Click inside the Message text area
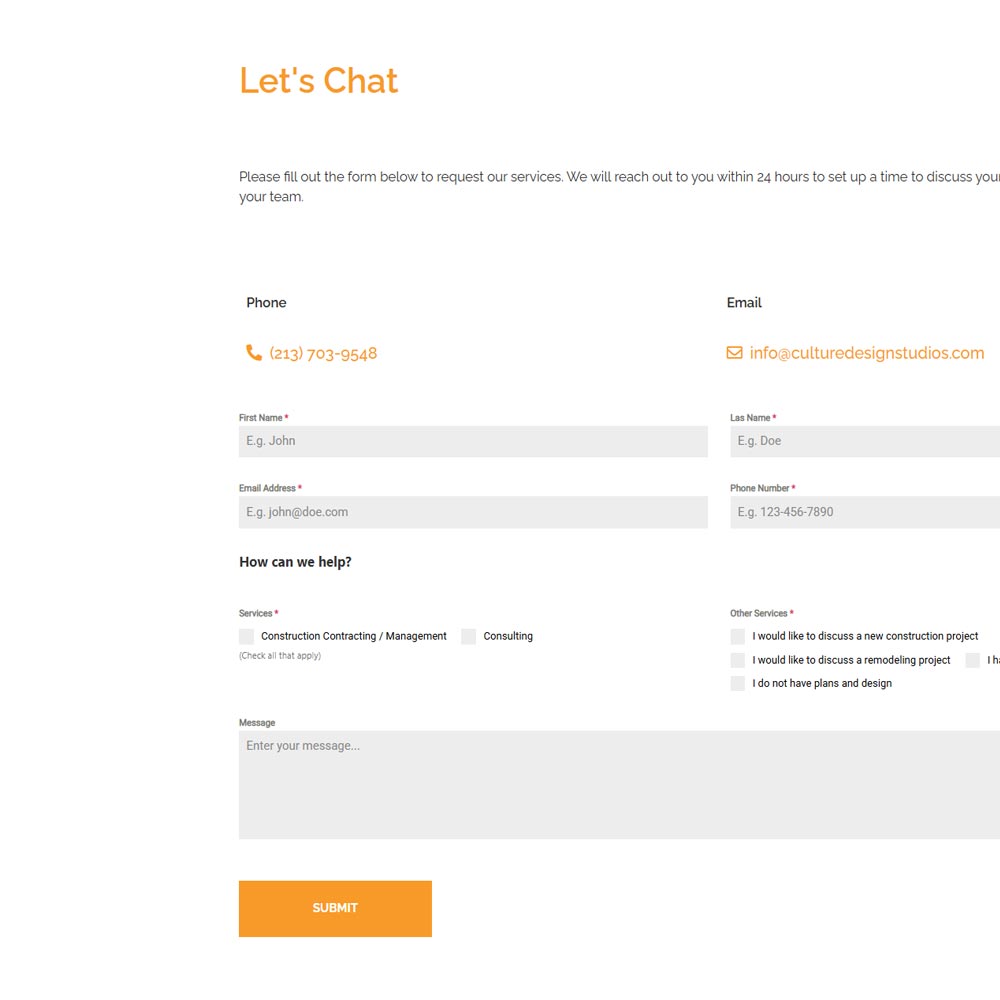Image resolution: width=1000 pixels, height=1000 pixels. [x=619, y=784]
